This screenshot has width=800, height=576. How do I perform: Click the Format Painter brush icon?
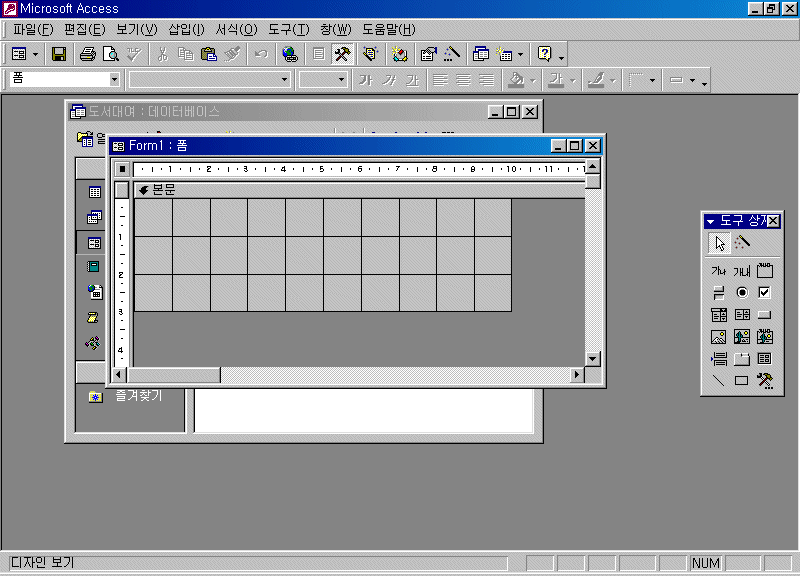click(x=232, y=54)
